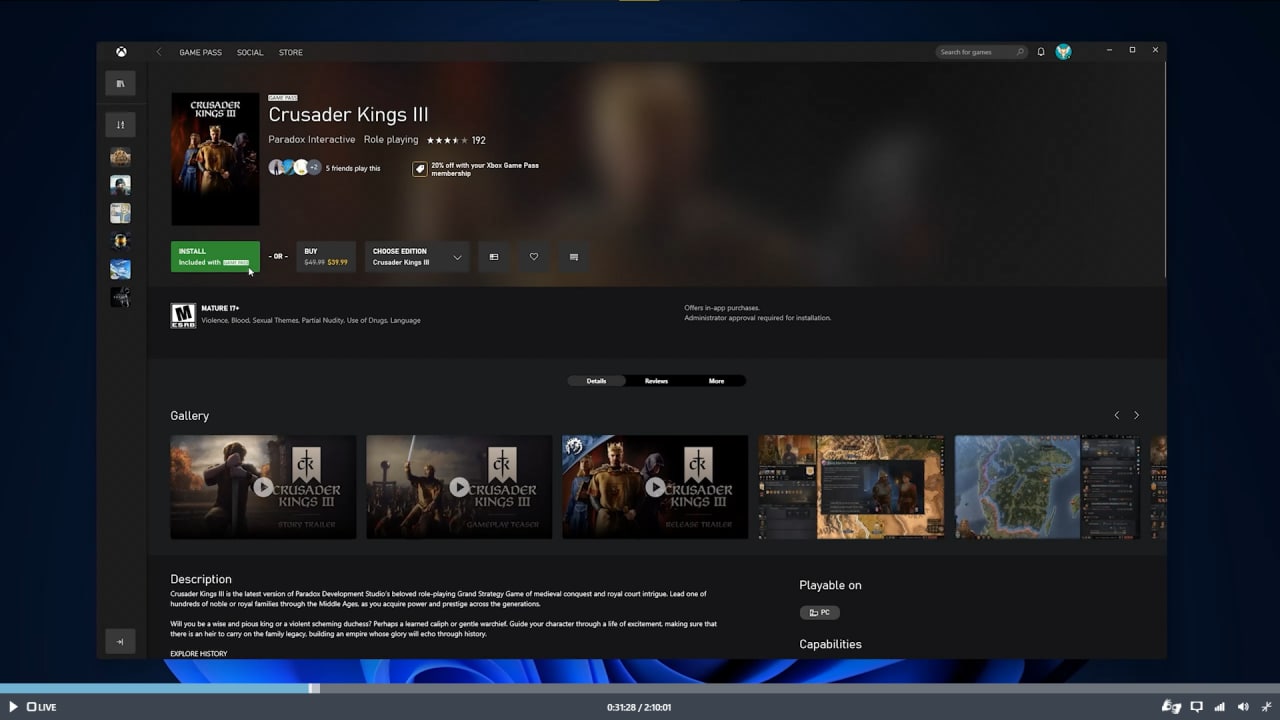Change the video quality signal bars icon
Image resolution: width=1280 pixels, height=720 pixels.
tap(1220, 707)
